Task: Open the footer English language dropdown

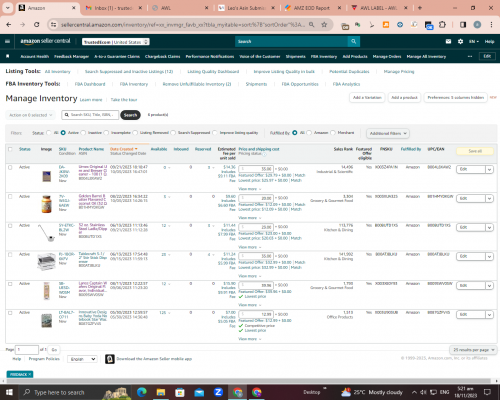Action: coord(82,359)
